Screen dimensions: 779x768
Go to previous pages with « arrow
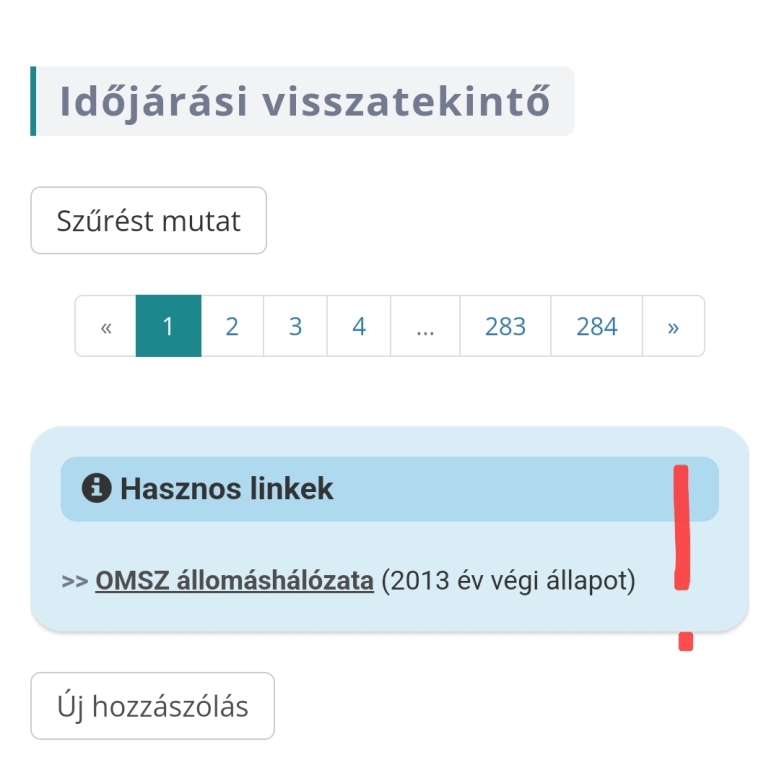point(105,326)
